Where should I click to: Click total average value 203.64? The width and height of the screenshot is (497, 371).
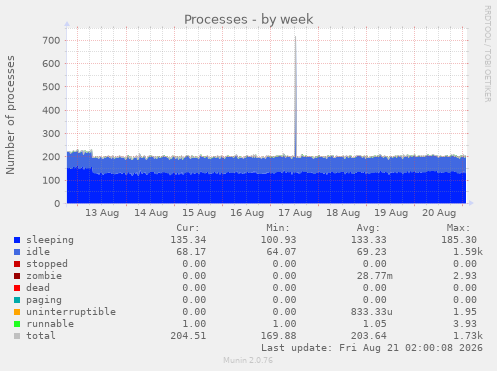(369, 336)
